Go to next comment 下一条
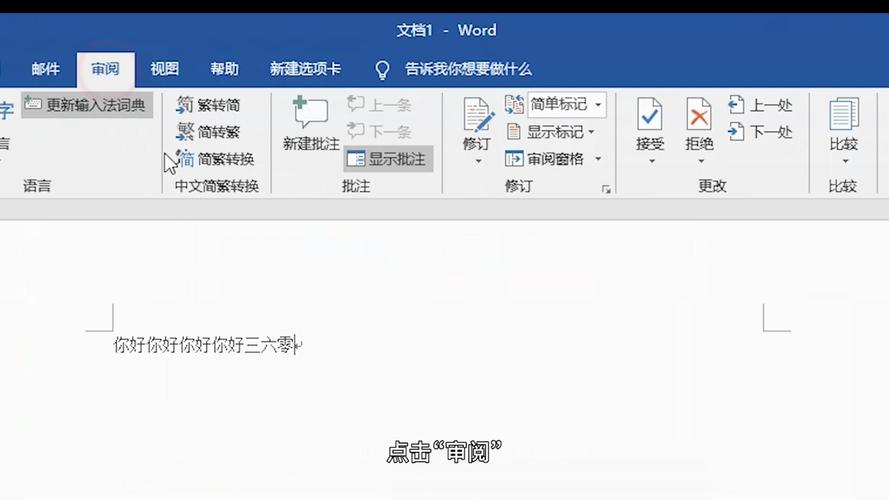Image resolution: width=889 pixels, height=500 pixels. (379, 132)
